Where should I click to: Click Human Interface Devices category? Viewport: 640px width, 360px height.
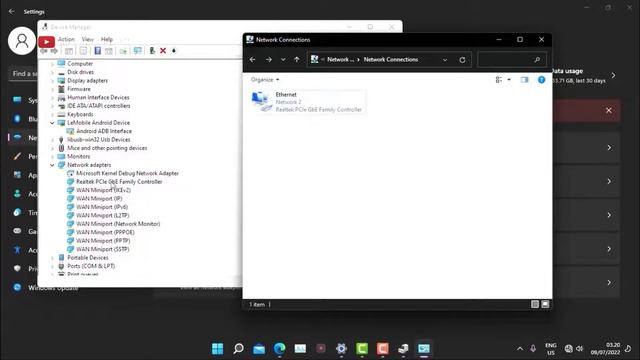(98, 98)
